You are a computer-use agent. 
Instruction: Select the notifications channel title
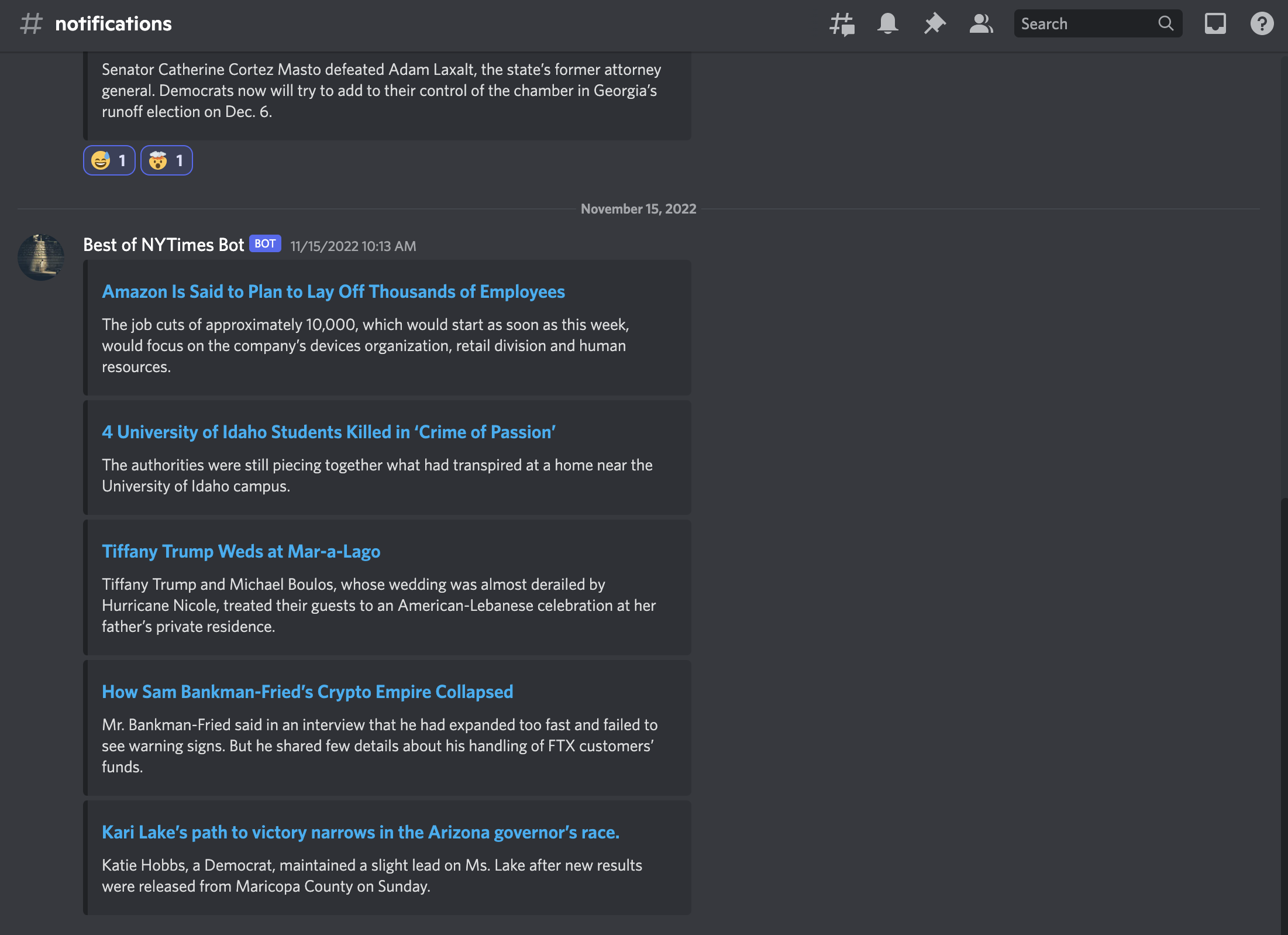coord(113,23)
